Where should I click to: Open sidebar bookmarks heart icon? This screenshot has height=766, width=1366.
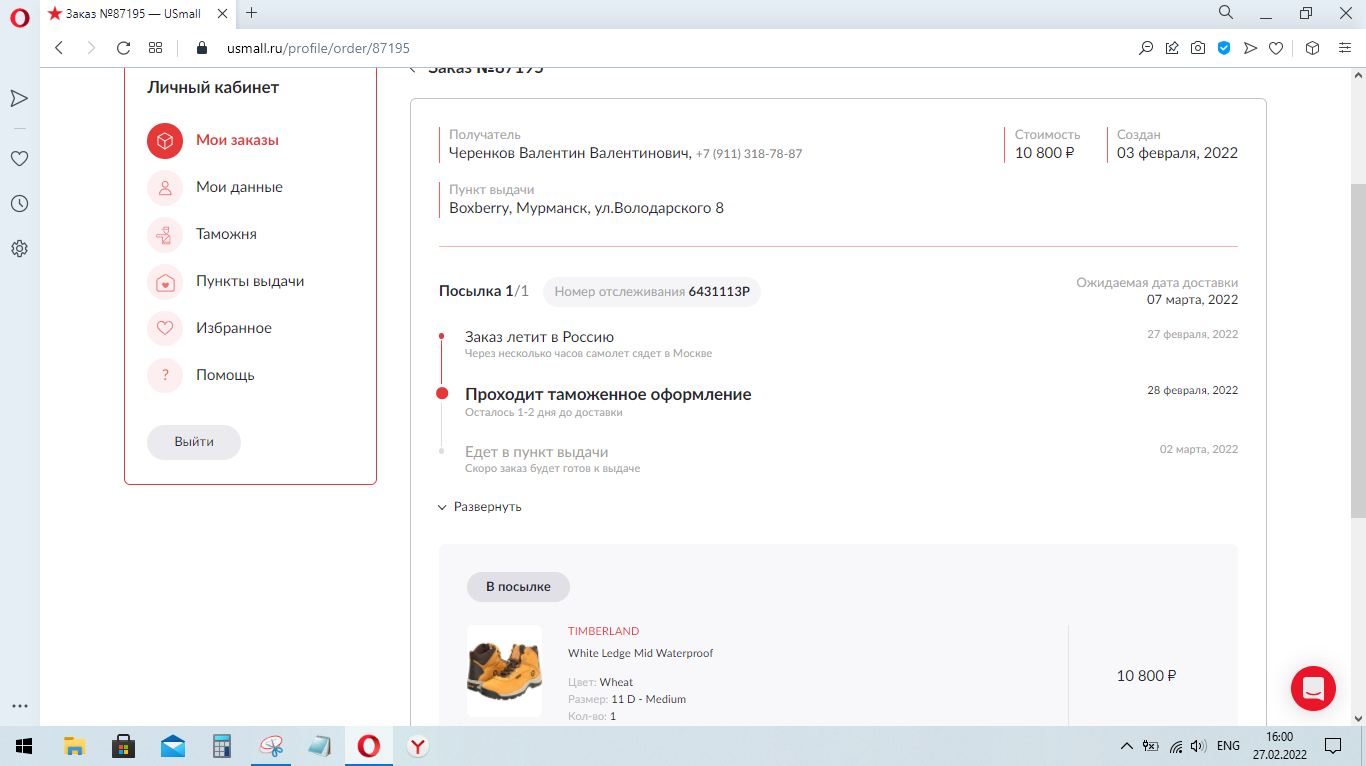pyautogui.click(x=19, y=158)
